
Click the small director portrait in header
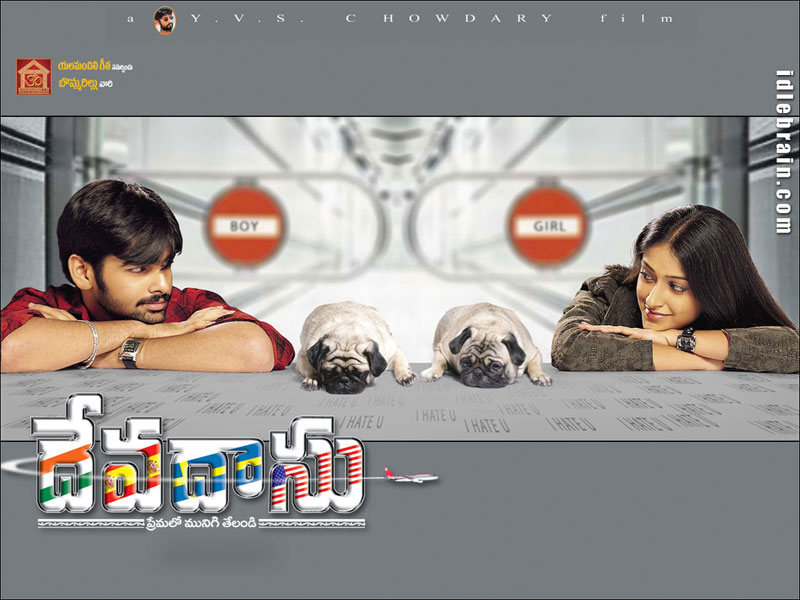[163, 19]
